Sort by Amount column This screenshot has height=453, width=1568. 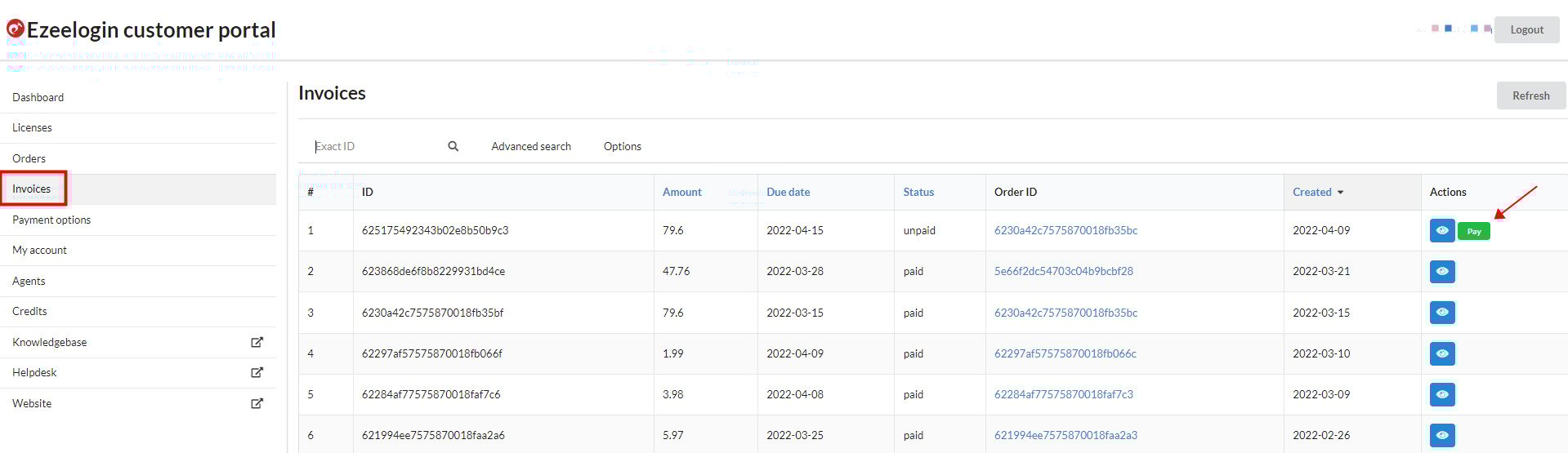tap(681, 193)
